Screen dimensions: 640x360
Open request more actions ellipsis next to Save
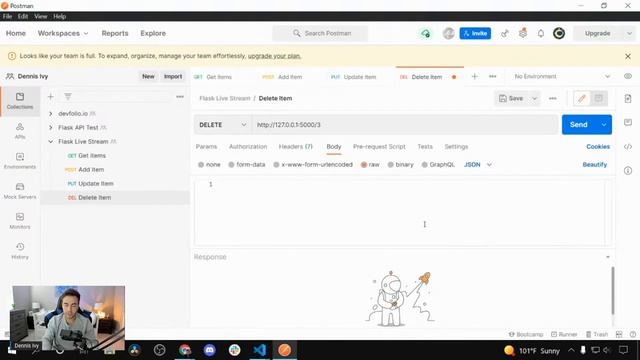click(x=553, y=98)
